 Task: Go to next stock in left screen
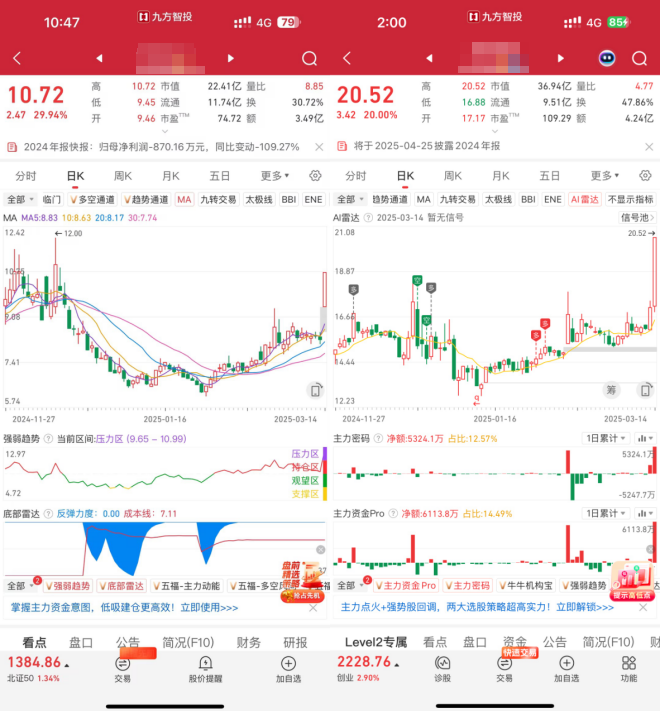(x=230, y=58)
